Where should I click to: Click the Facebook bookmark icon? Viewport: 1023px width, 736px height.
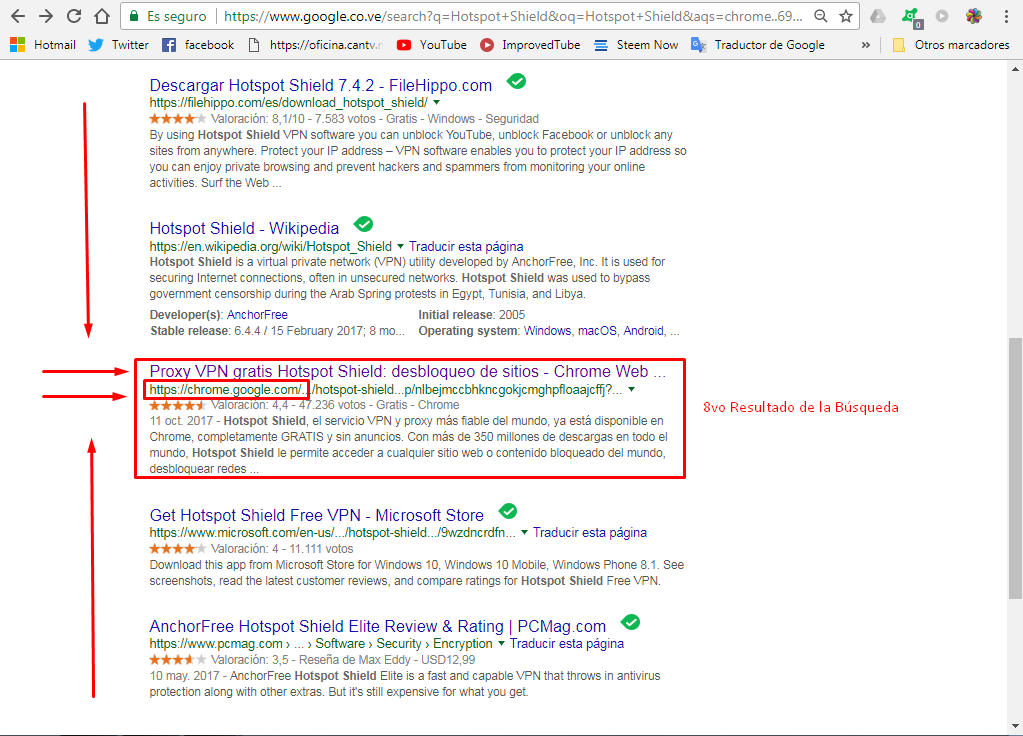tap(169, 45)
